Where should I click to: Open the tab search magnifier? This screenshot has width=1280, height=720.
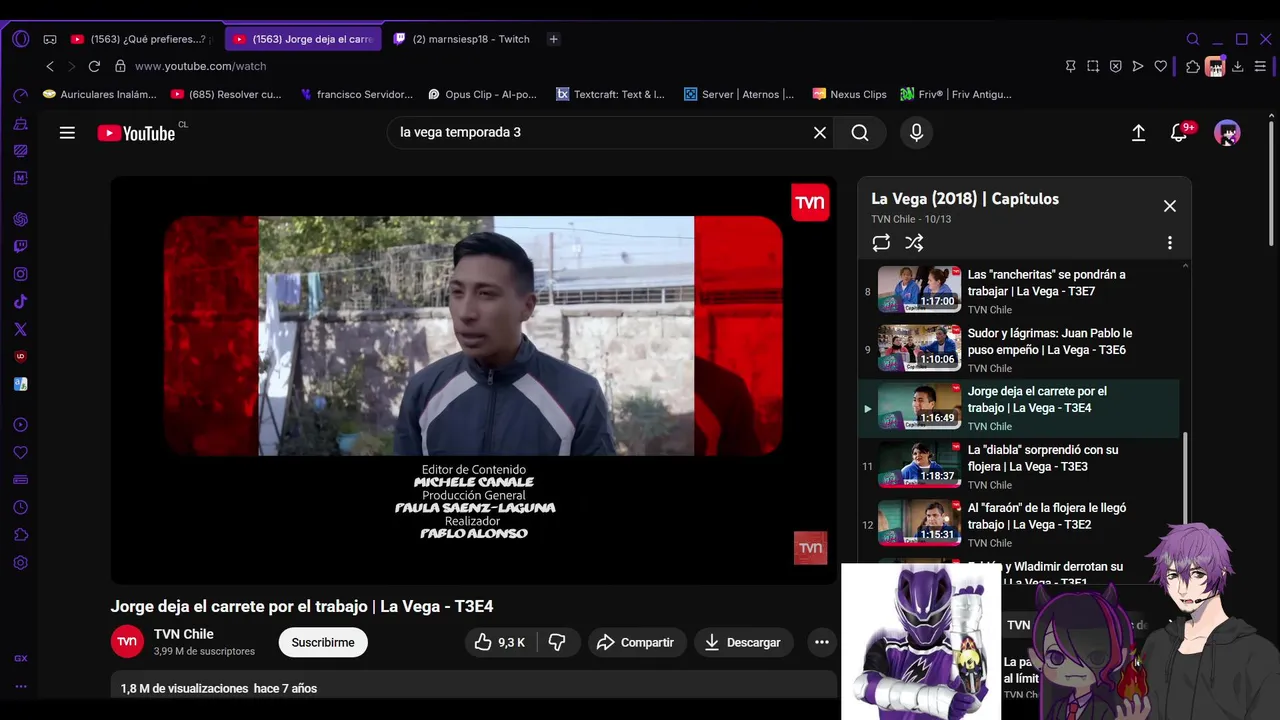pyautogui.click(x=1193, y=39)
